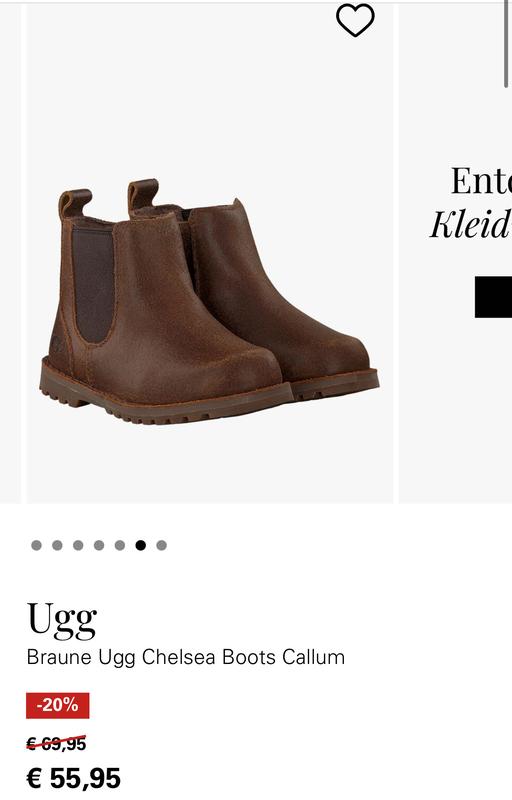This screenshot has height=800, width=512.
Task: Select the first image carousel dot
Action: tap(36, 545)
